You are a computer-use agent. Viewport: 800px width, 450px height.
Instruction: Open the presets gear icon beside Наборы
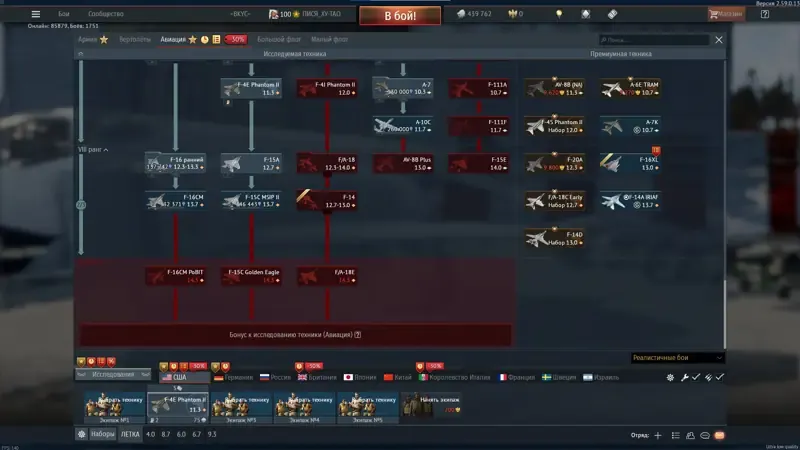tap(81, 434)
